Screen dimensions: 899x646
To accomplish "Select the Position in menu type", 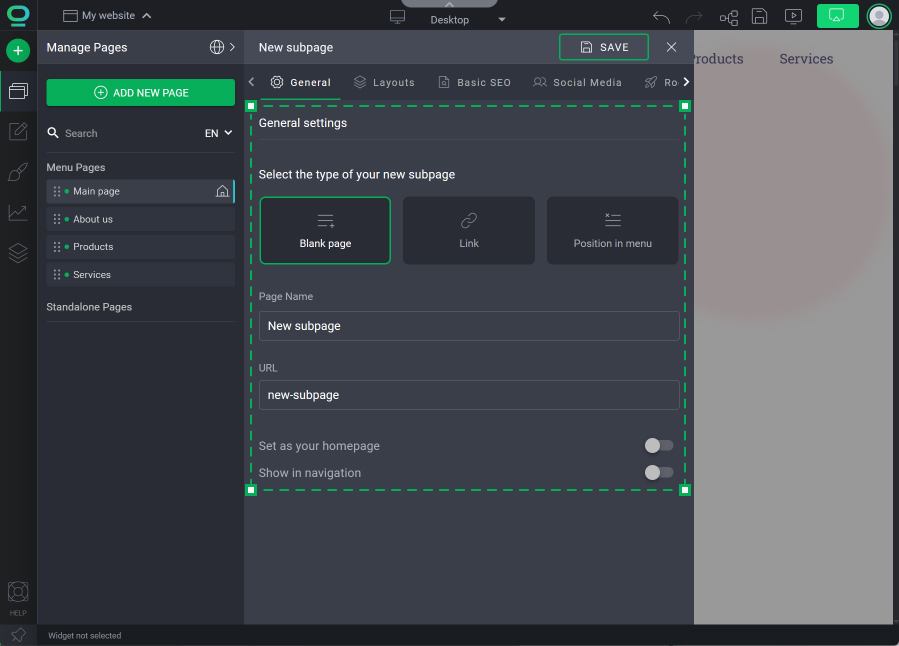I will pyautogui.click(x=612, y=230).
